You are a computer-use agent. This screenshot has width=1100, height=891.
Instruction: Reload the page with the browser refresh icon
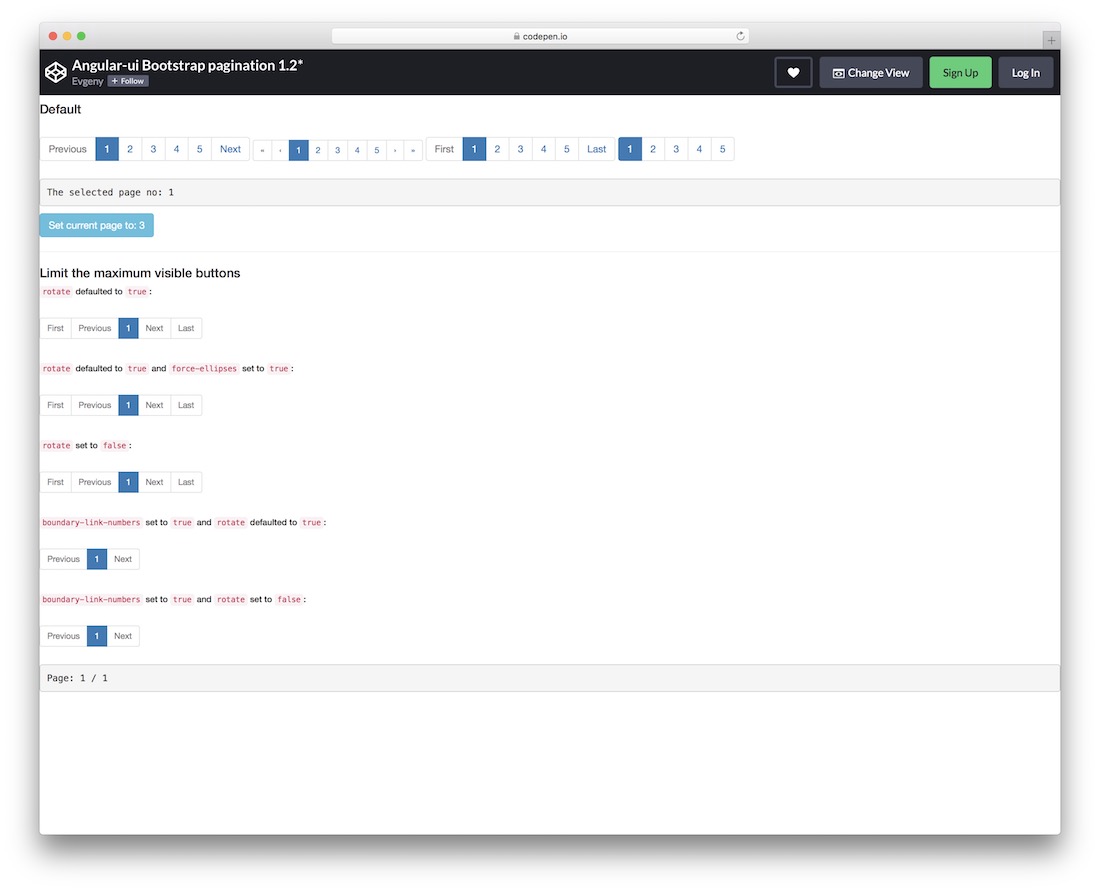coord(740,35)
